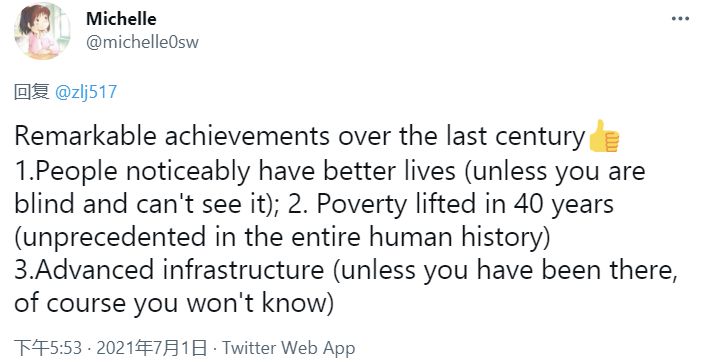Click the display name Michelle

click(x=121, y=19)
